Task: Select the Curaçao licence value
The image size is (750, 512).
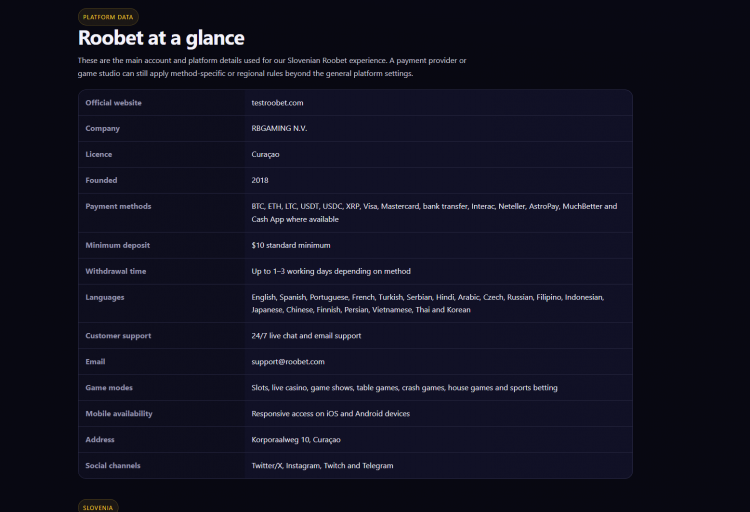Action: [x=265, y=155]
